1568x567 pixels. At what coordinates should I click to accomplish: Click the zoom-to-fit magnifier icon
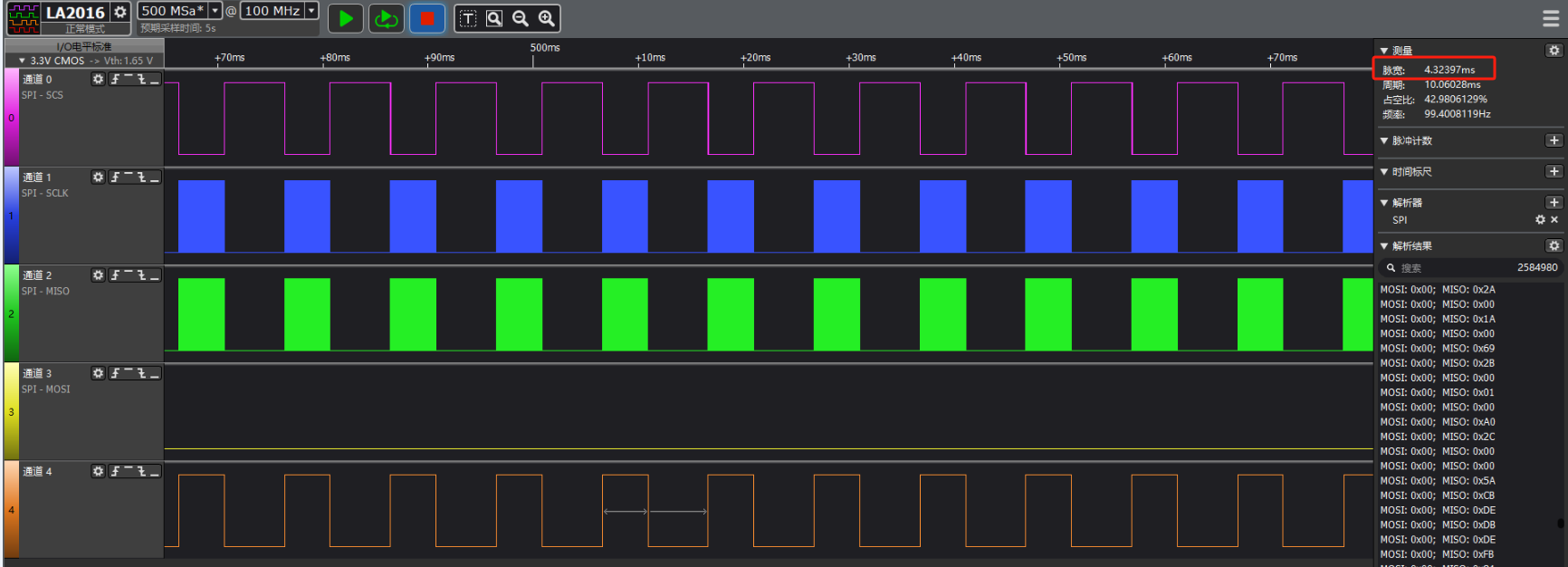(494, 18)
